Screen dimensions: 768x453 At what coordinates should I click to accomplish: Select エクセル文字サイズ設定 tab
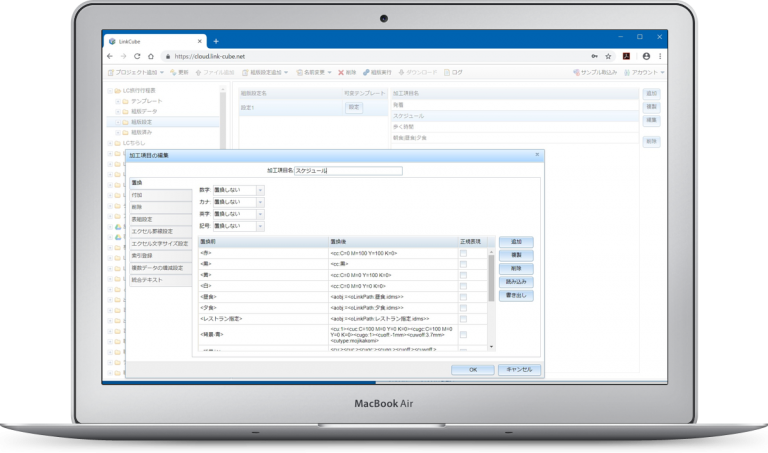pyautogui.click(x=158, y=243)
